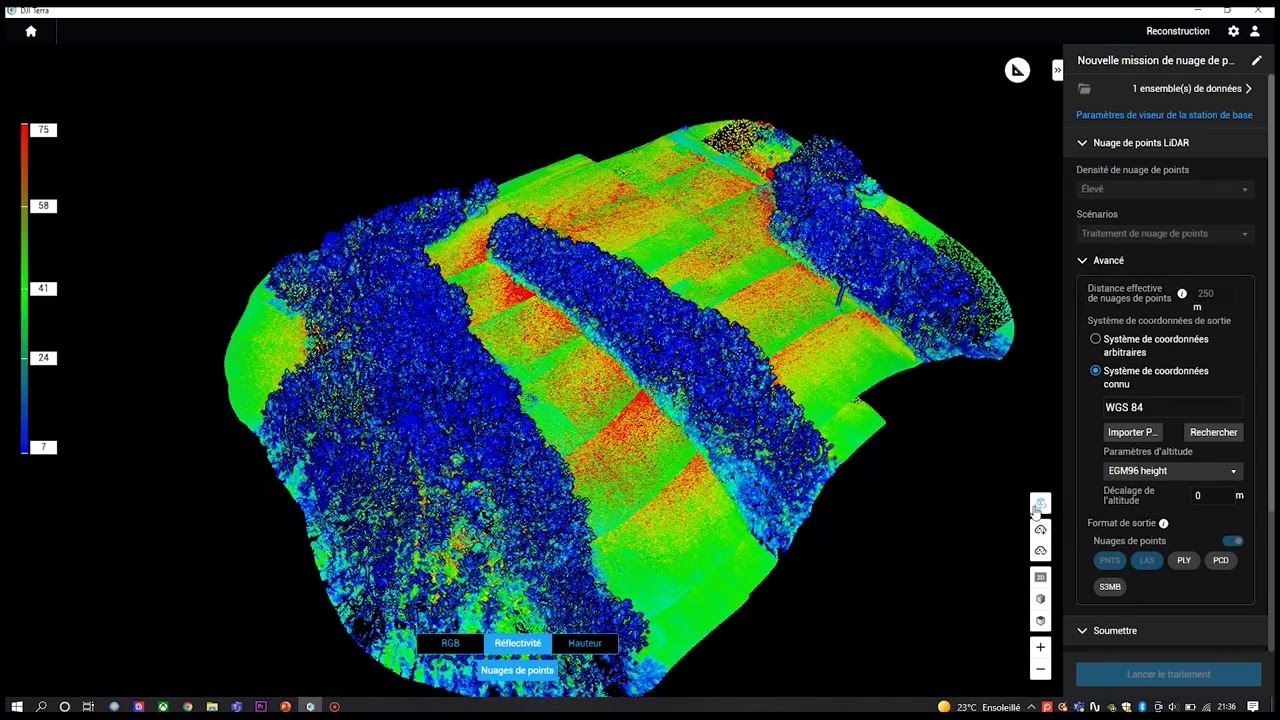
Task: Toggle the Nuages de points output switch
Action: pos(1233,541)
